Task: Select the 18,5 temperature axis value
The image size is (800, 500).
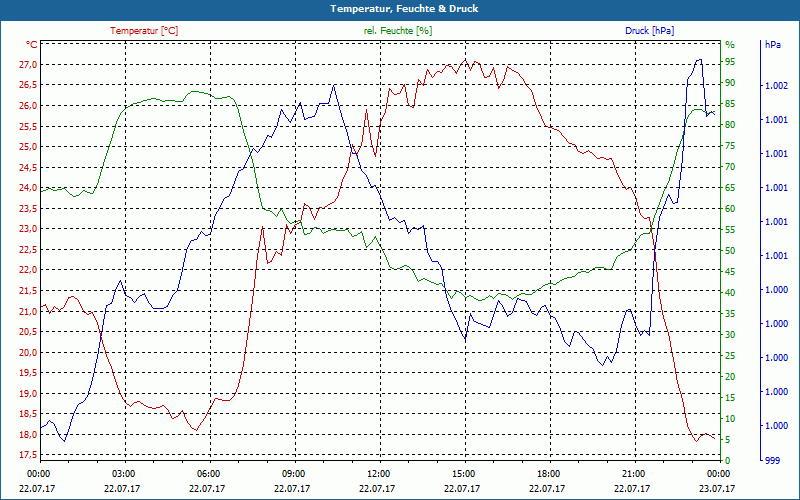Action: pos(29,414)
